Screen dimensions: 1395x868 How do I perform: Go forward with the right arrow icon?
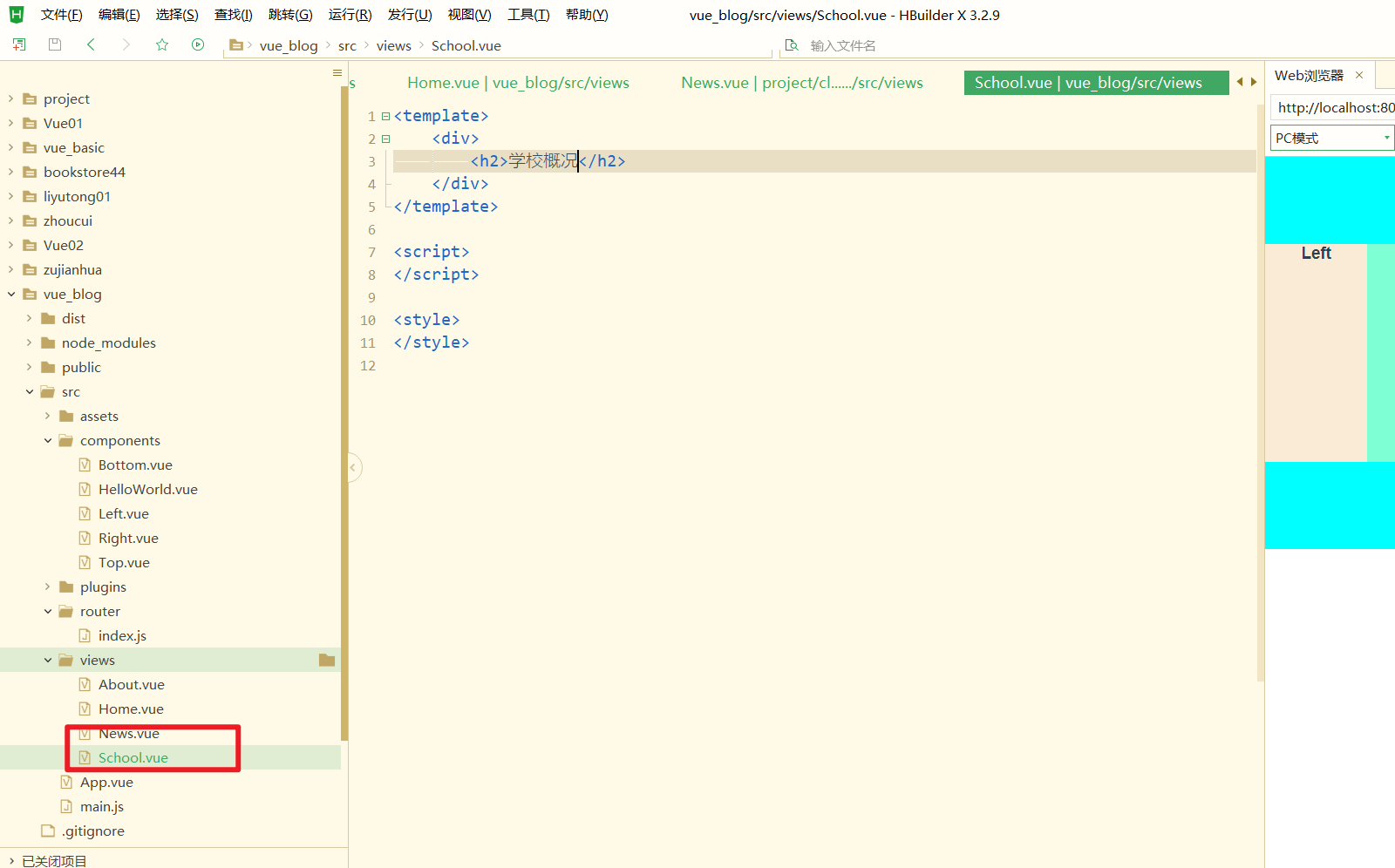click(126, 44)
